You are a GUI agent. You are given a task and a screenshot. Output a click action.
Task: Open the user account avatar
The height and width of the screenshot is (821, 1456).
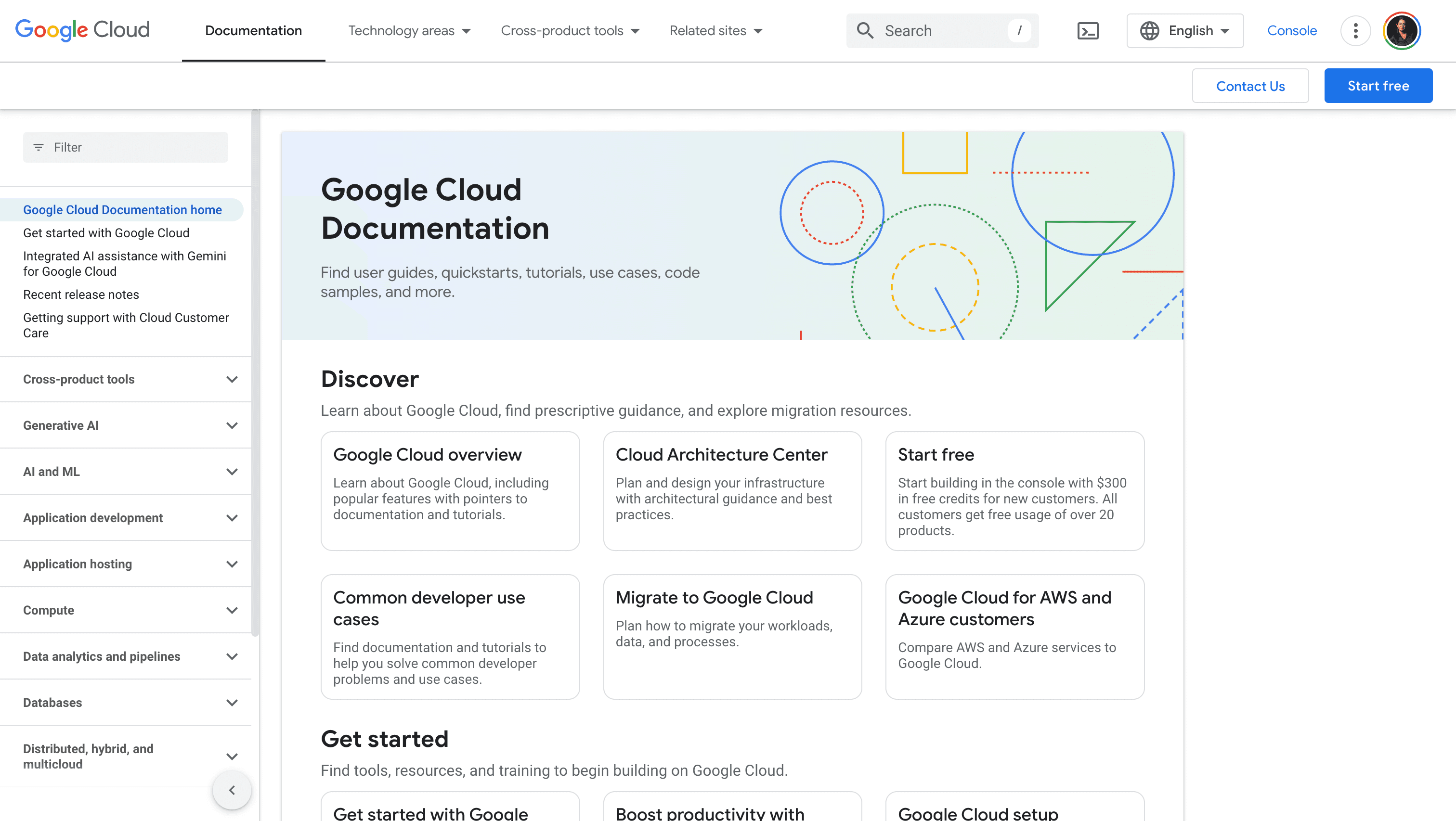pyautogui.click(x=1402, y=30)
